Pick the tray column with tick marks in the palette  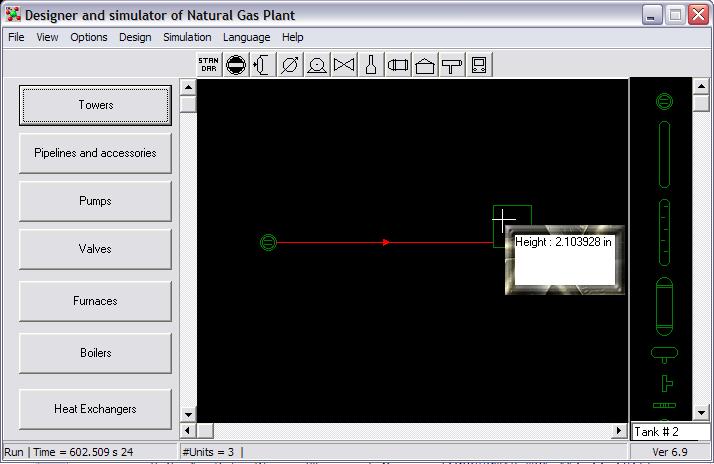(664, 232)
